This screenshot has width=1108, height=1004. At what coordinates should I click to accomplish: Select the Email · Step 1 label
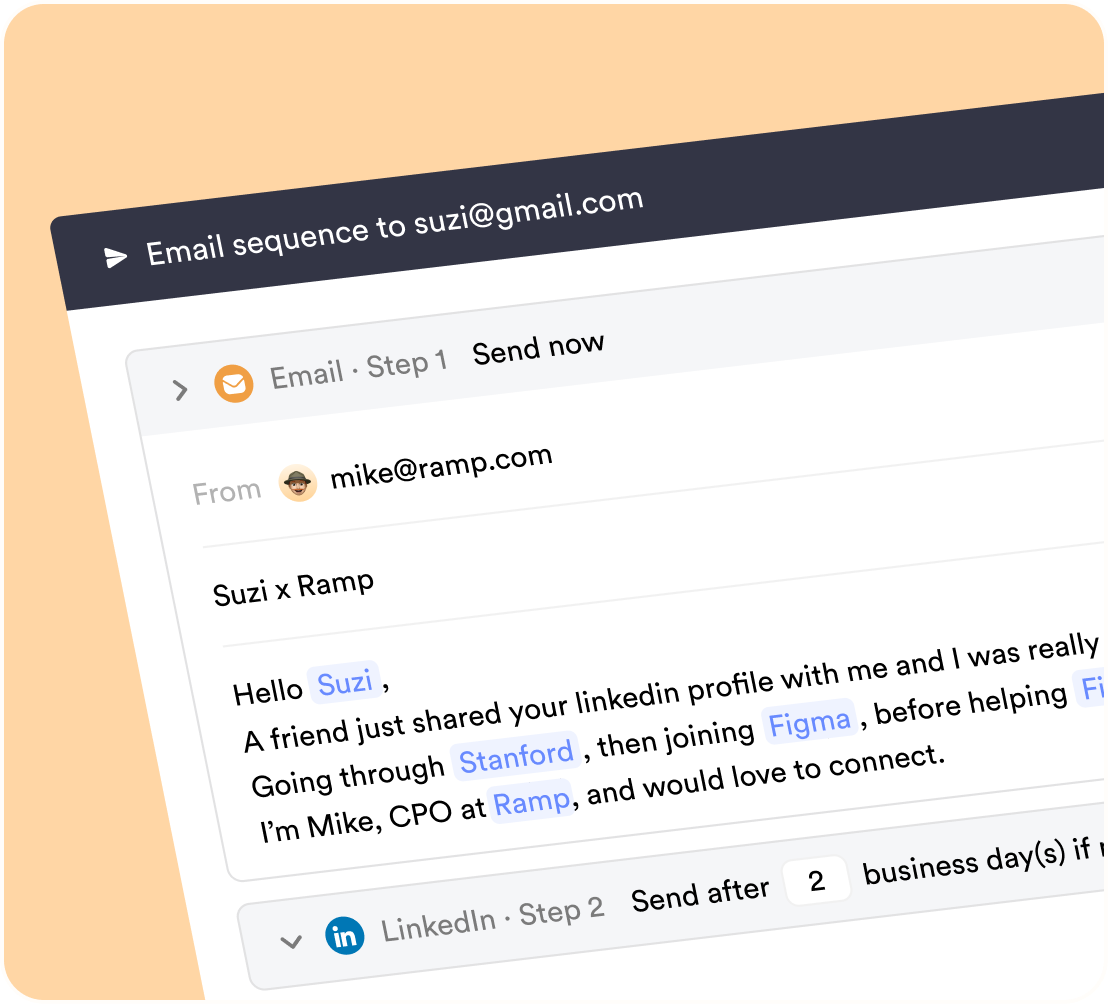pos(358,370)
